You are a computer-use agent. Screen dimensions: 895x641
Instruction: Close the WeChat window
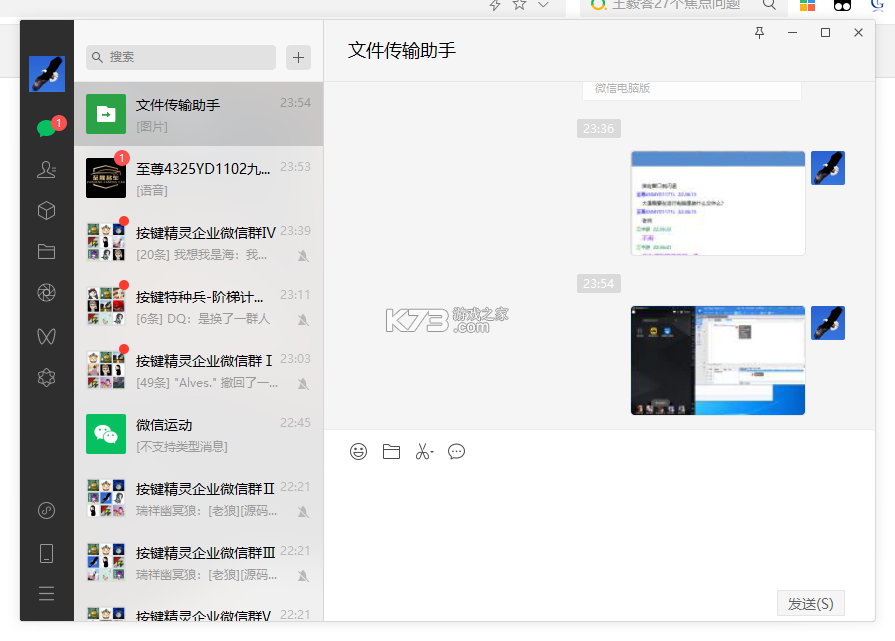(858, 33)
